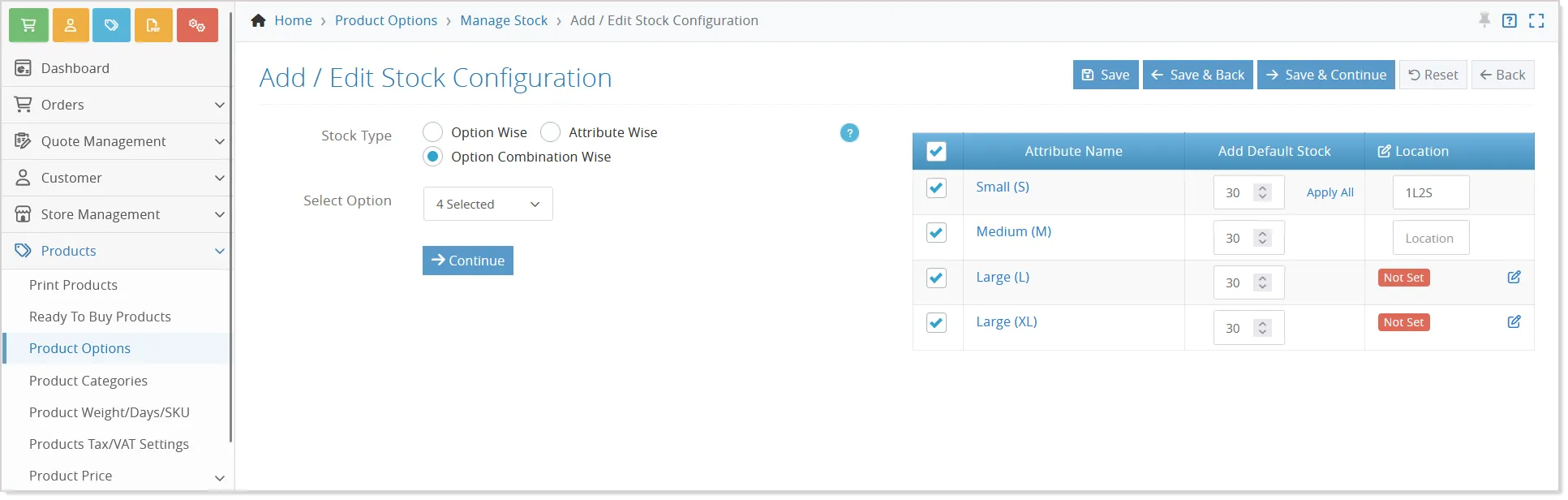The width and height of the screenshot is (1568, 500).
Task: Uncheck the Large (L) row checkbox
Action: point(936,278)
